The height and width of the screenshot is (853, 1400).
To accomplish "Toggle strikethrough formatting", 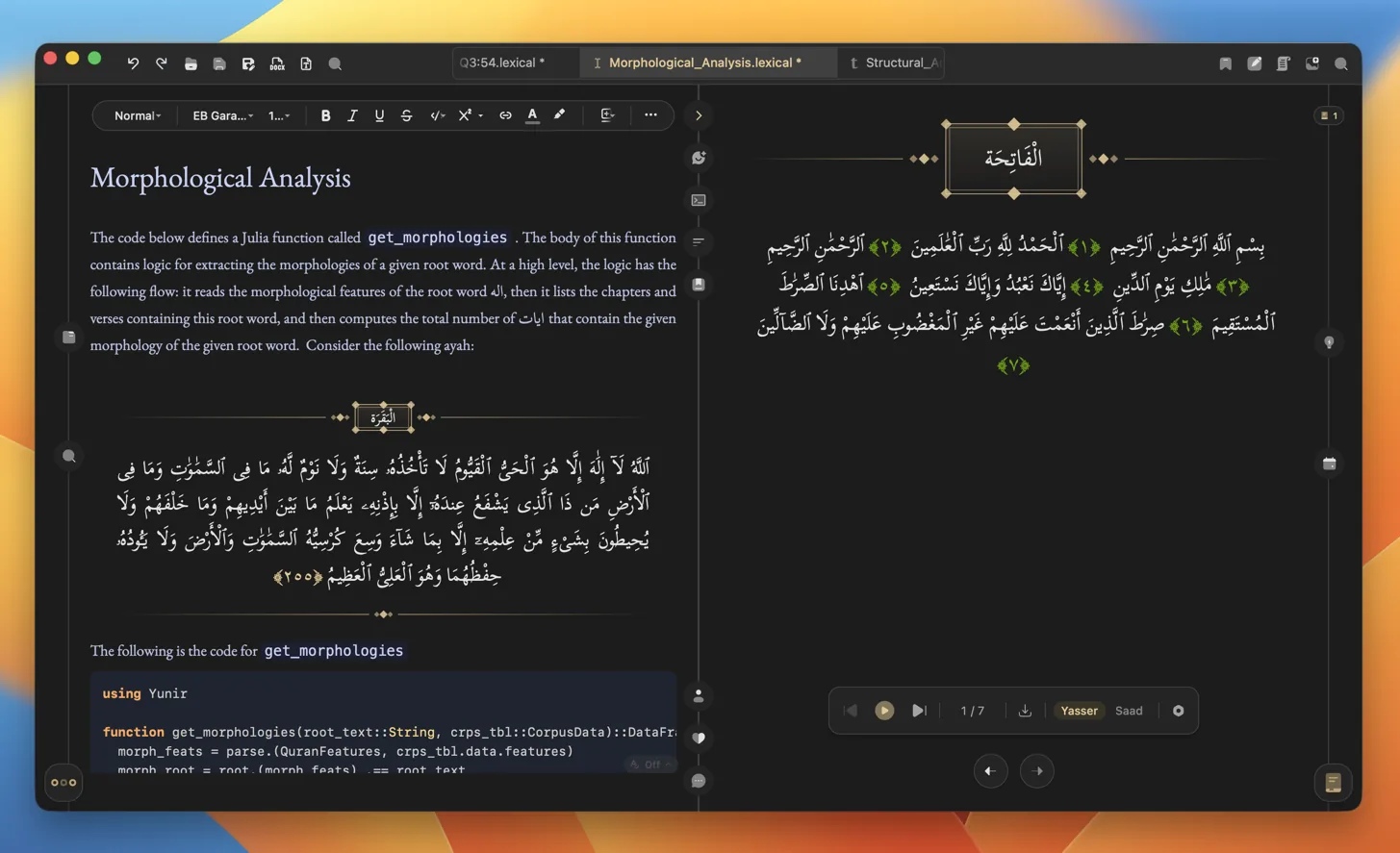I will pos(406,115).
